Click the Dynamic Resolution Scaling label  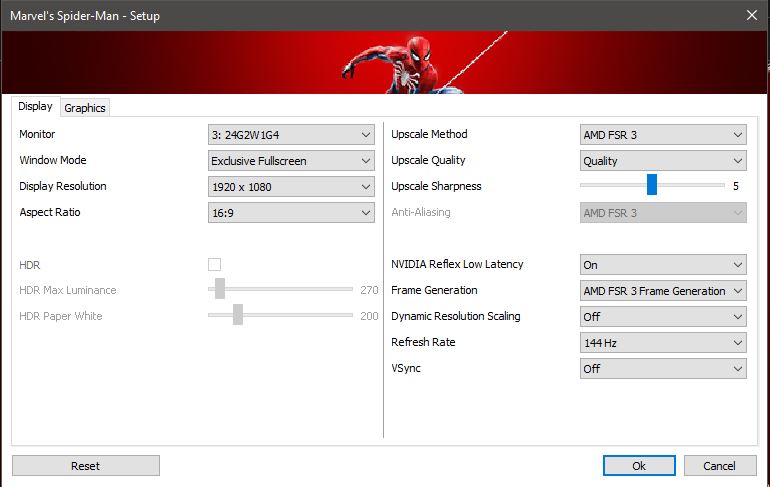coord(456,316)
